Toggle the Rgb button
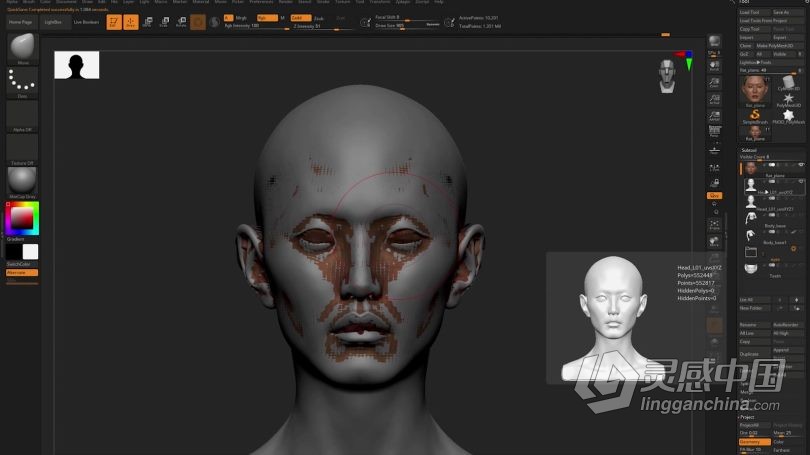The height and width of the screenshot is (455, 810). [267, 18]
